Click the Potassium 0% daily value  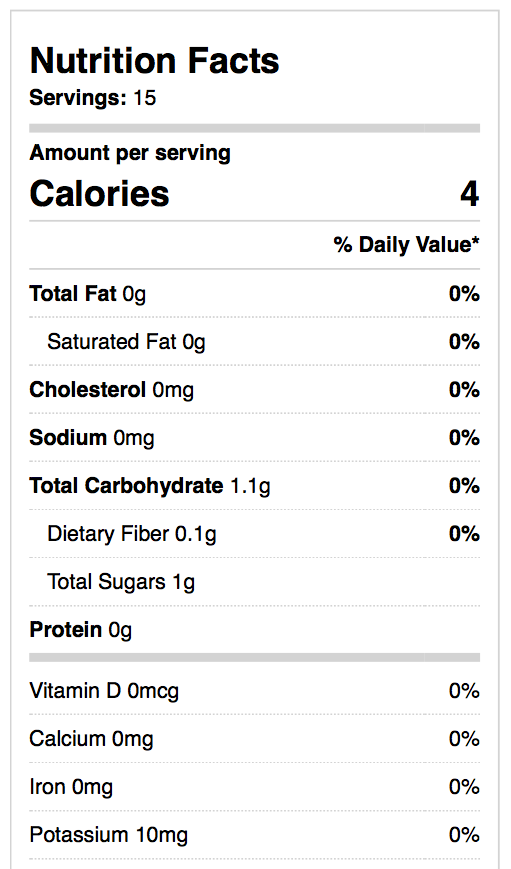(464, 835)
